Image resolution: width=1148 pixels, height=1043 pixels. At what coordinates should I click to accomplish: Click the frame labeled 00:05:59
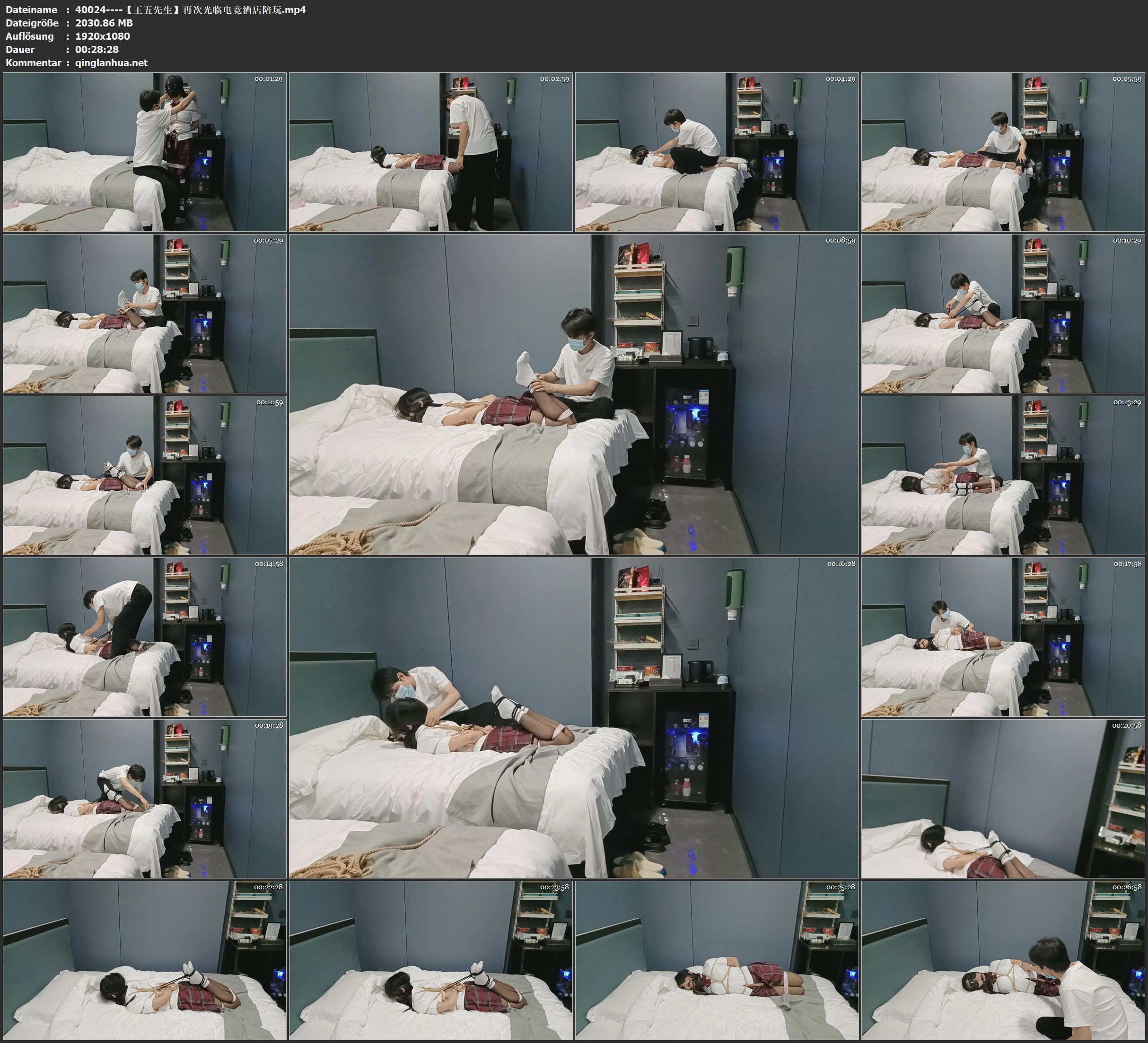[x=1003, y=151]
